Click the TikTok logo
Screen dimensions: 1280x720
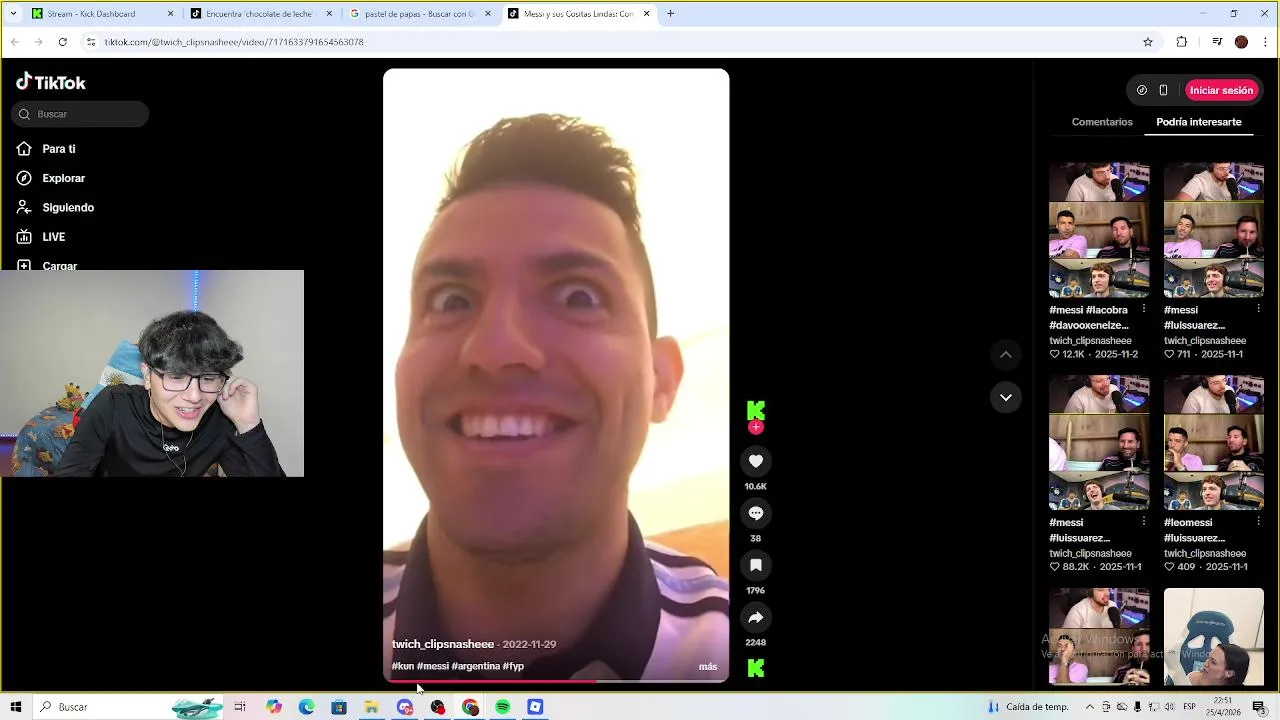[x=51, y=82]
